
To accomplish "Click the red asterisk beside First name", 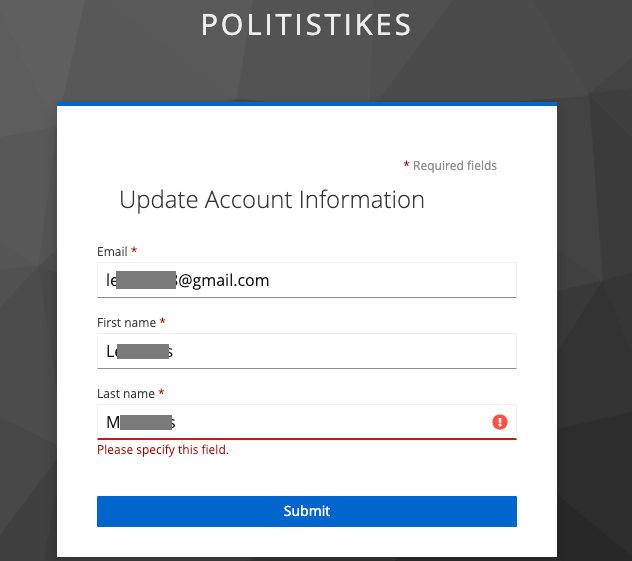I will 162,321.
